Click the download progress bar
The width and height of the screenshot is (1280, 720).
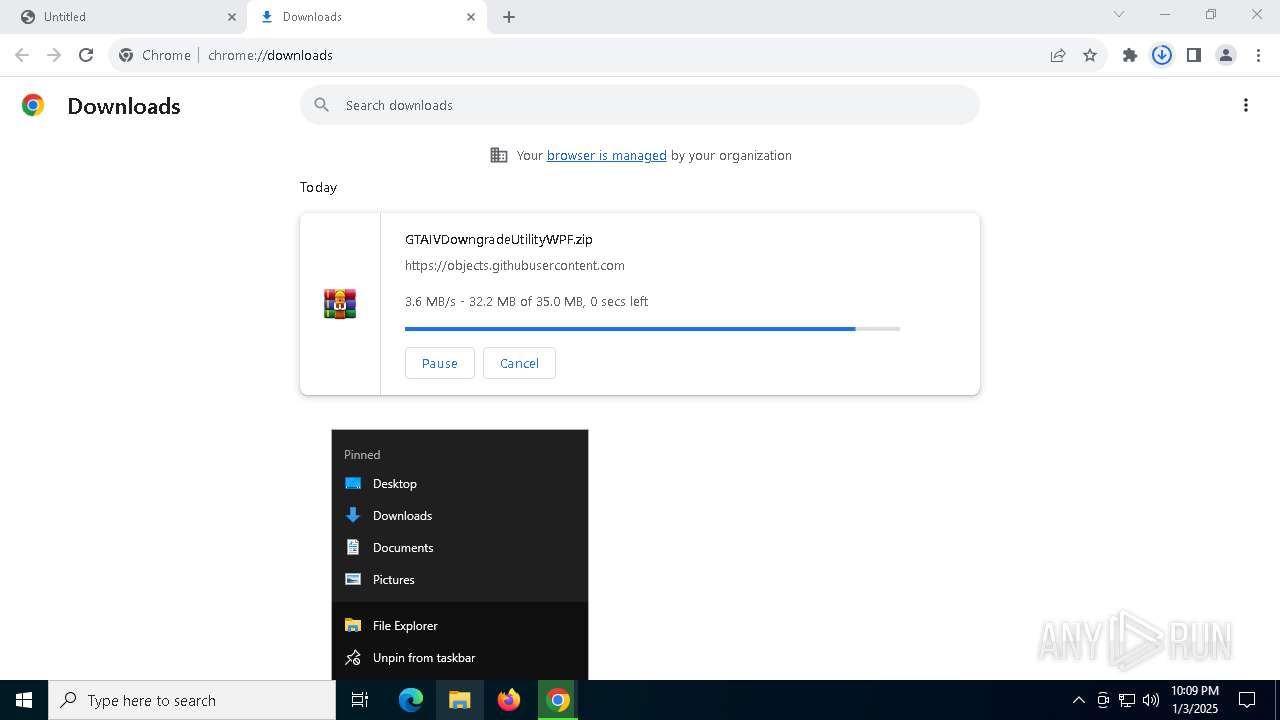click(x=652, y=328)
